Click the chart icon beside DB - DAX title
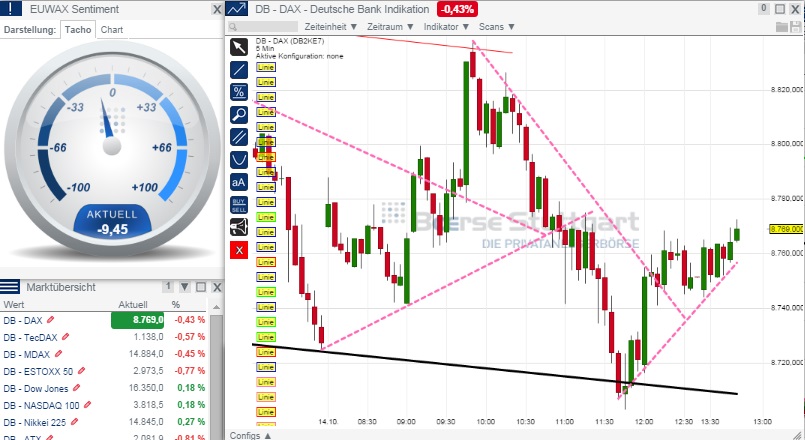Image resolution: width=805 pixels, height=440 pixels. (x=236, y=9)
